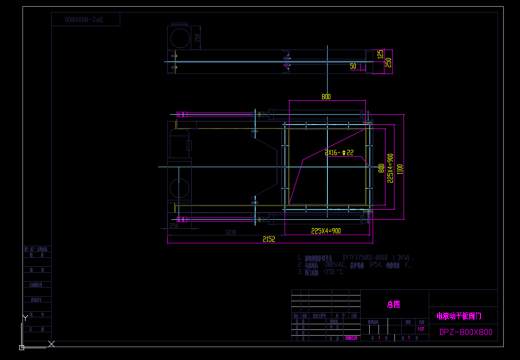The image size is (520, 360).
Task: Select the gray '1238' dimension text
Action: pyautogui.click(x=231, y=232)
